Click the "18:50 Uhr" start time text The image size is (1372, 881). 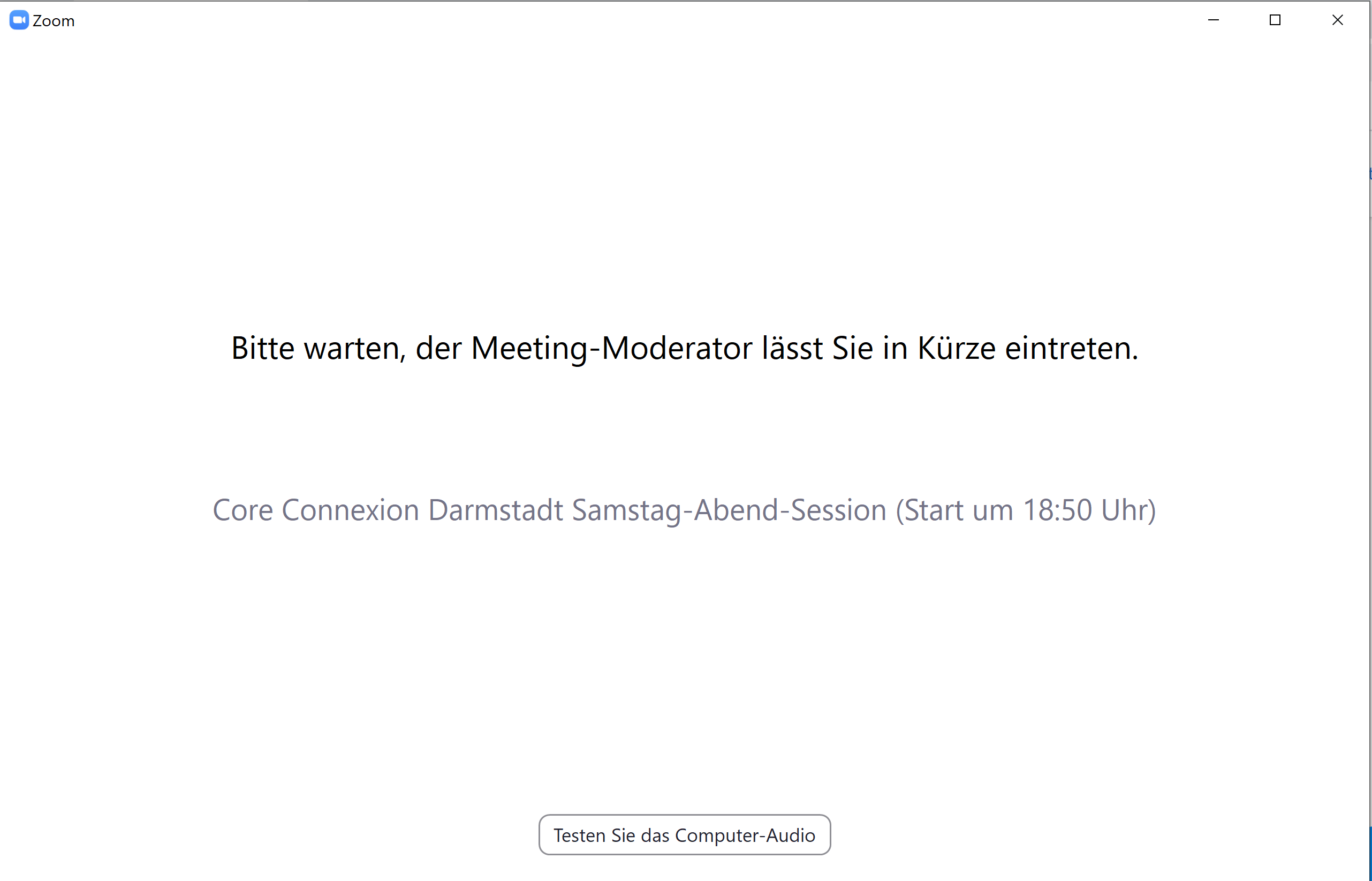(x=1088, y=510)
